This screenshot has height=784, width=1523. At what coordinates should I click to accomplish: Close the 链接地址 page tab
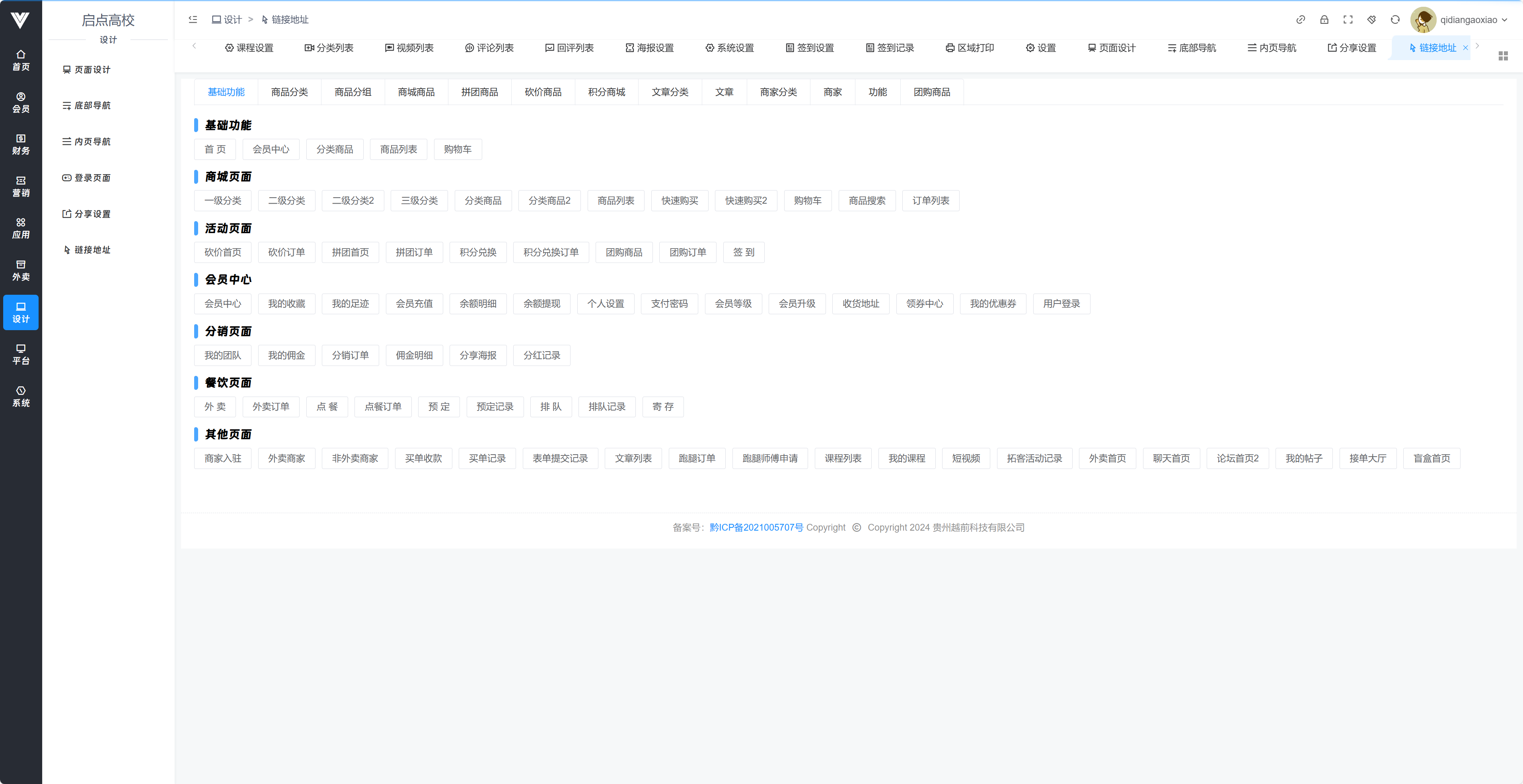pos(1465,48)
